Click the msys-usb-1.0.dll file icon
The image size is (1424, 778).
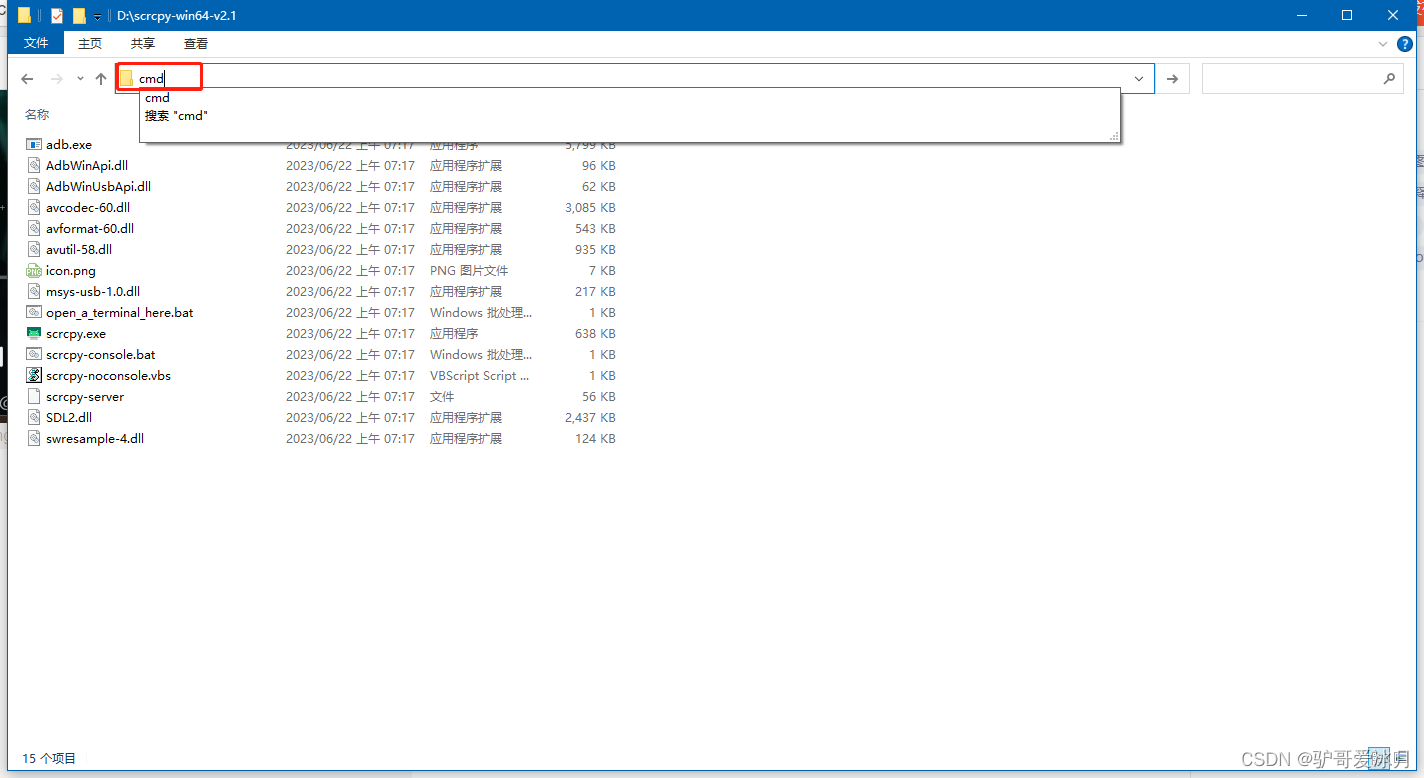34,292
